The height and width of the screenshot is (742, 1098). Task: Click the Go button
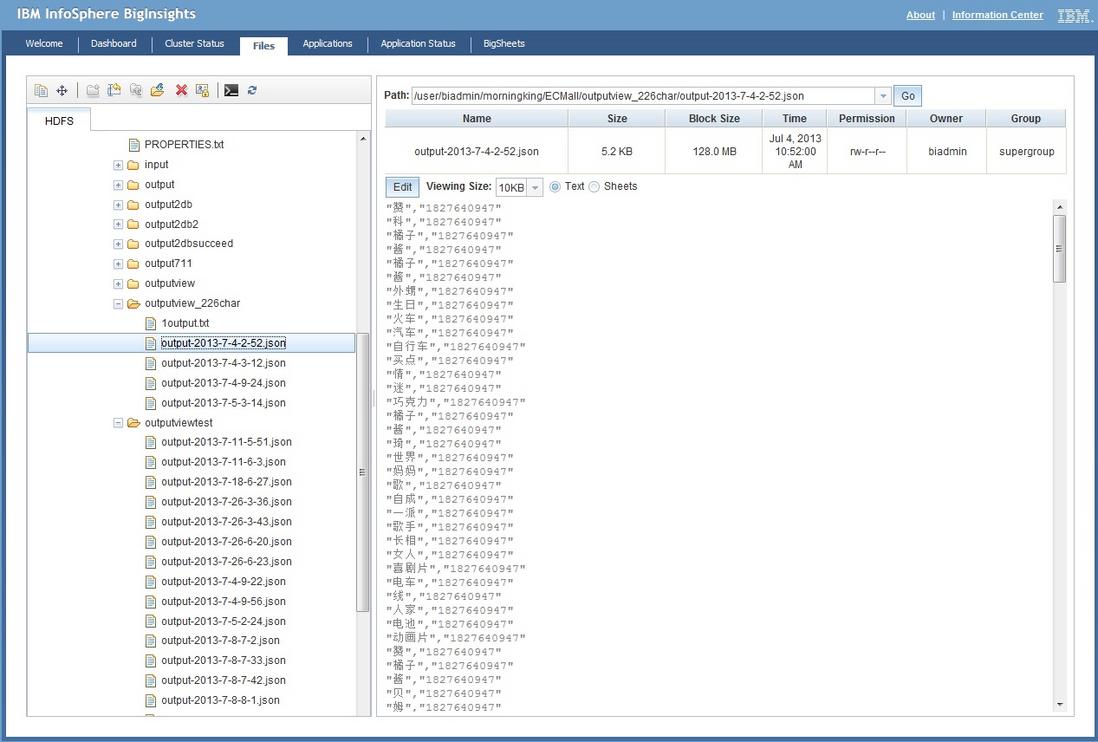[908, 96]
